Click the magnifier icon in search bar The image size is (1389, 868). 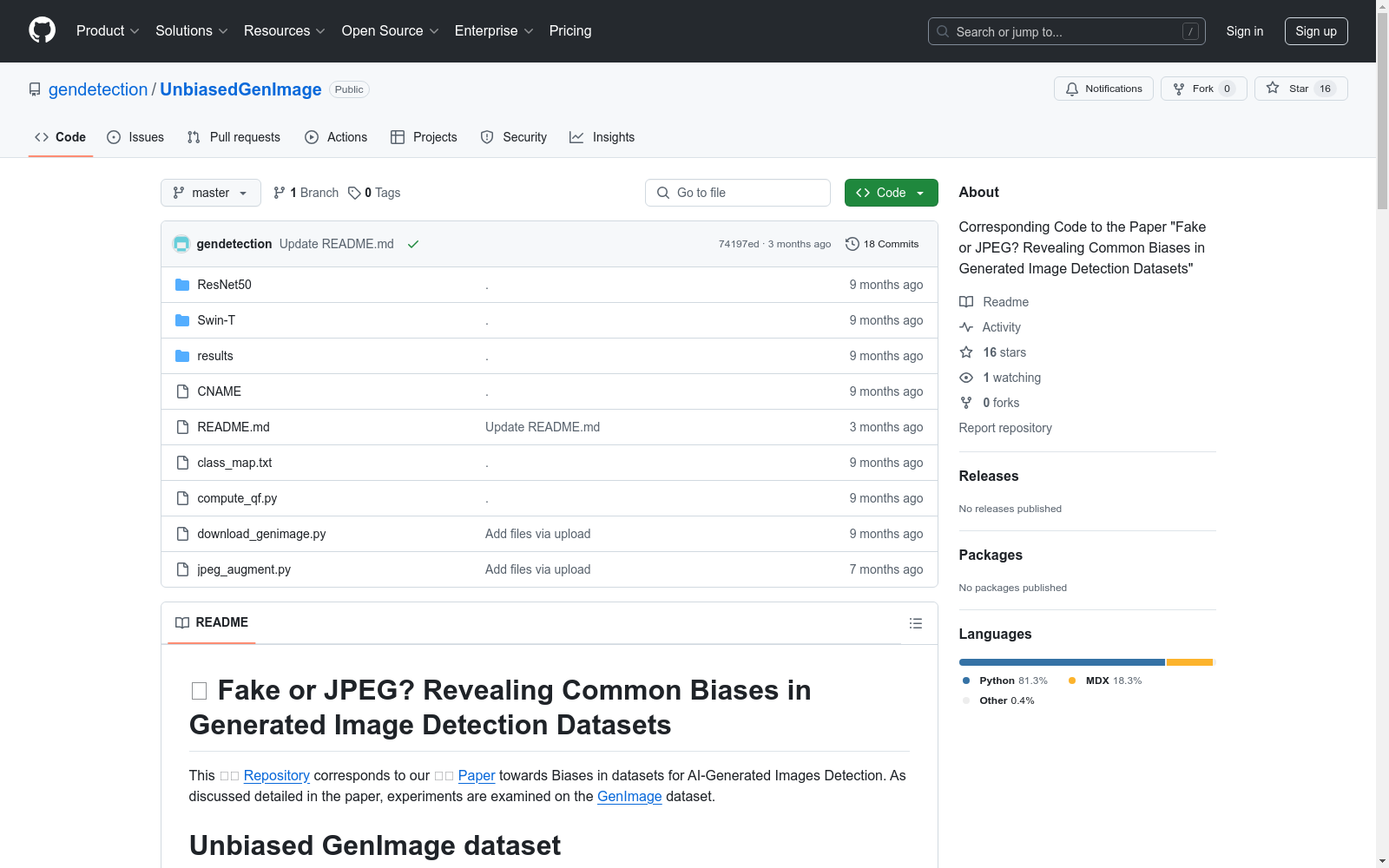943,31
